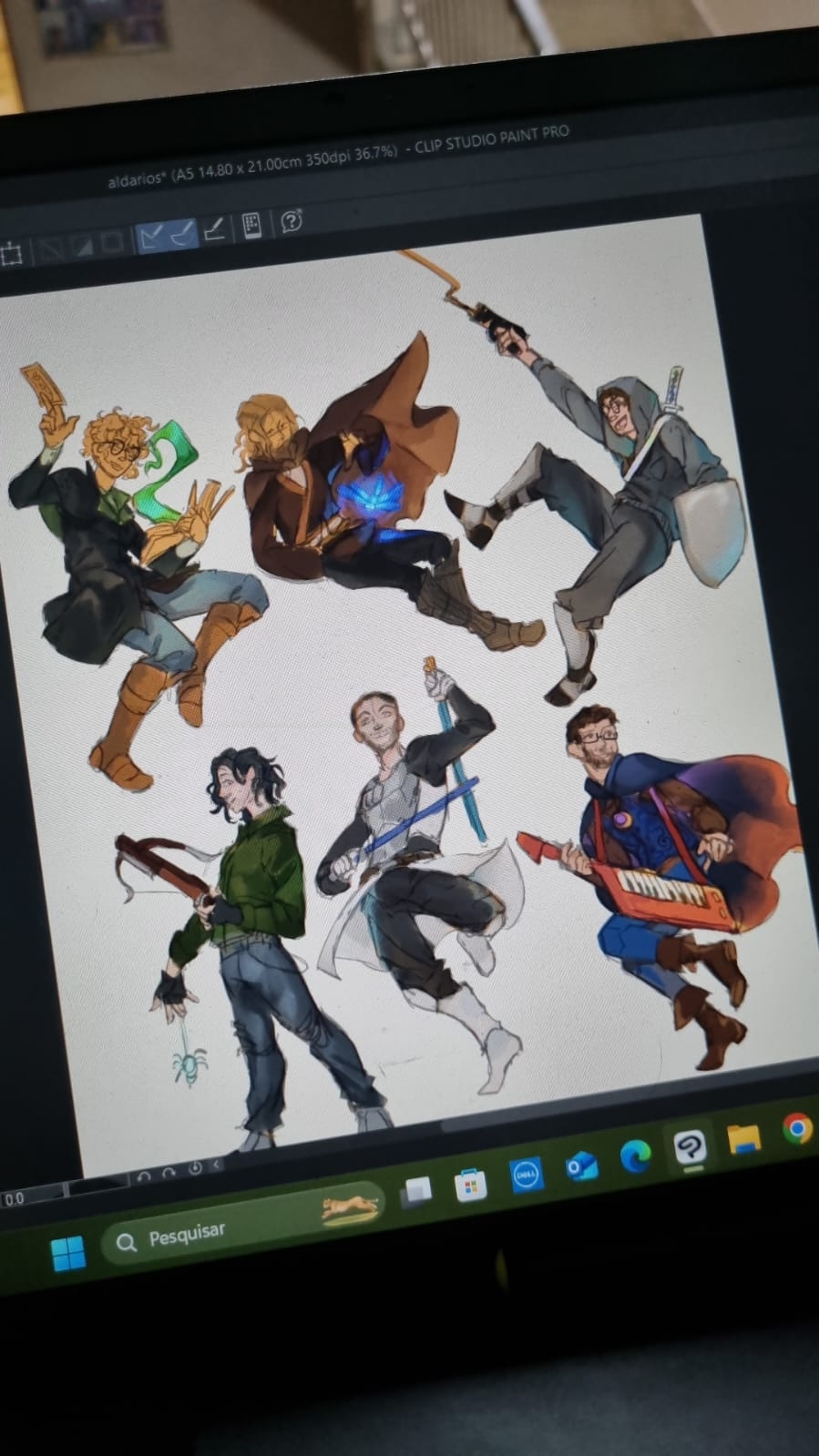This screenshot has width=819, height=1456.
Task: Click the smartphone connection icon
Action: [252, 225]
